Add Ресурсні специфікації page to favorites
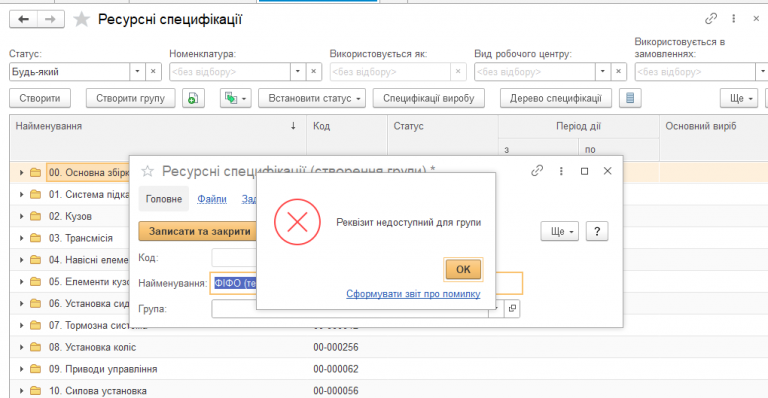The height and width of the screenshot is (398, 768). 81,20
